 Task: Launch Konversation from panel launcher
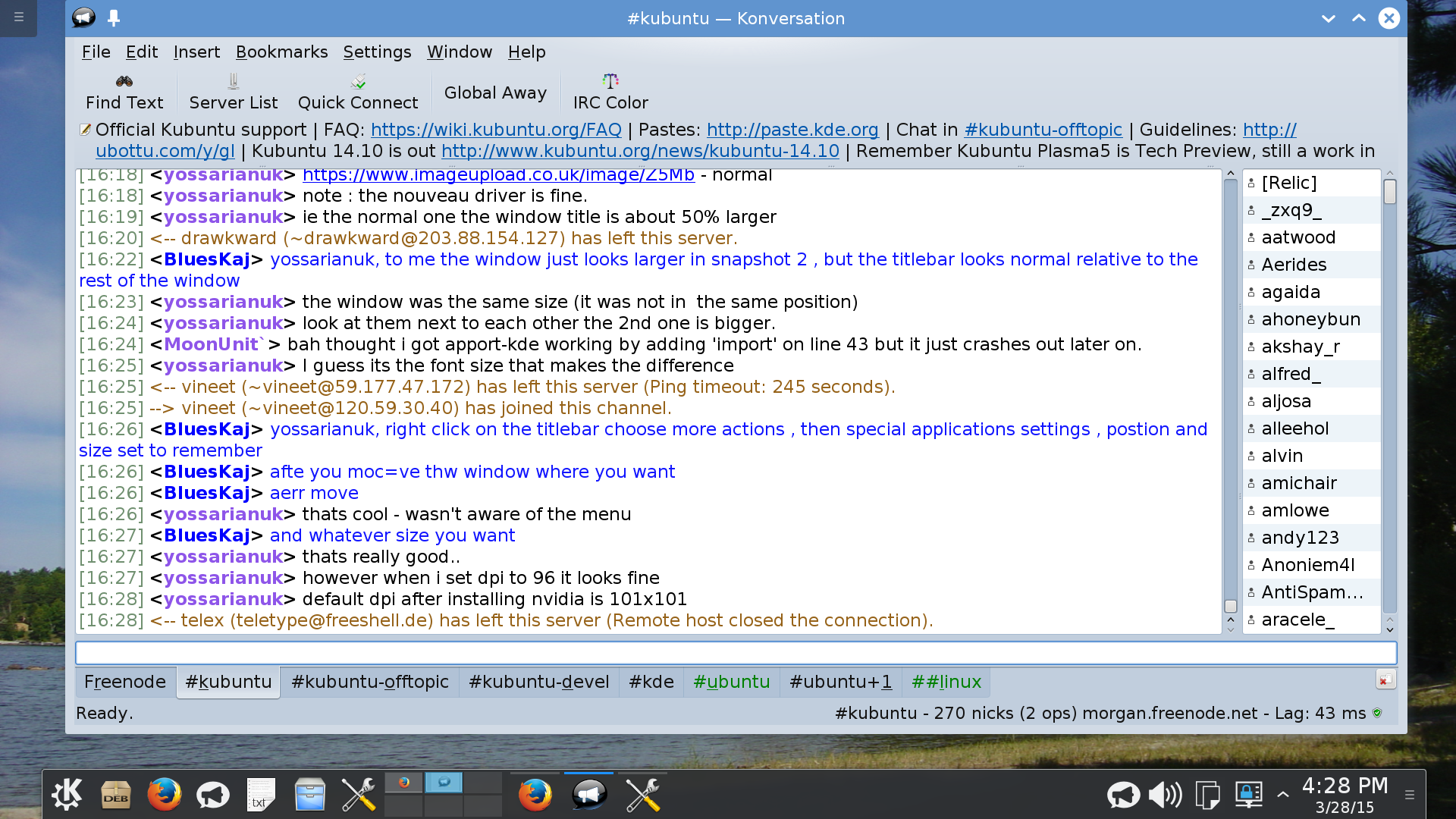coord(213,795)
